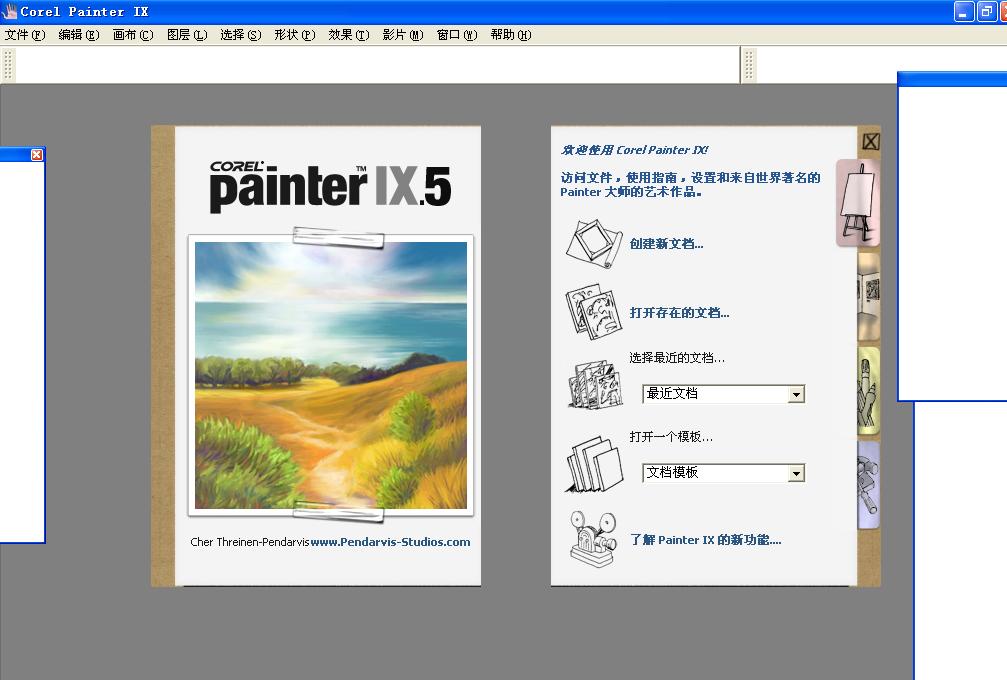Screen dimensions: 1007x680
Task: Click the template boards icon
Action: point(594,464)
